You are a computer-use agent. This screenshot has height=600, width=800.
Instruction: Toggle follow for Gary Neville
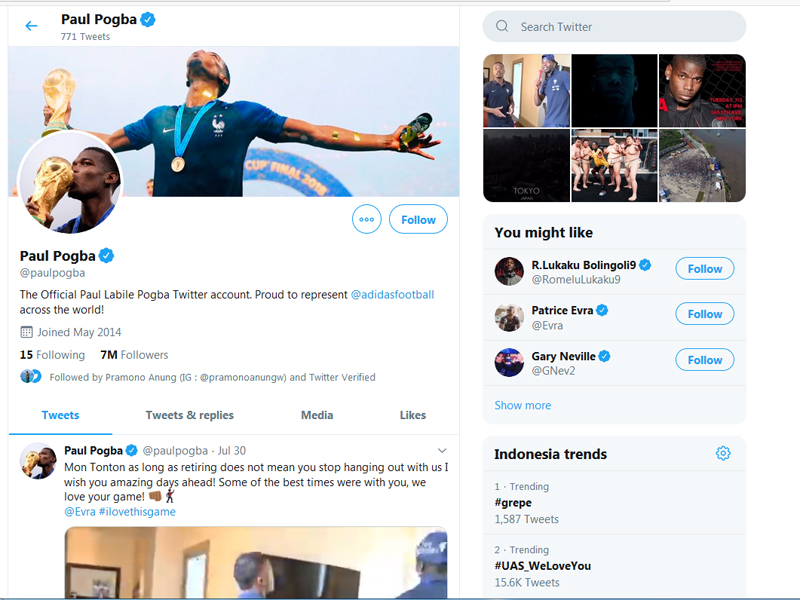tap(704, 360)
